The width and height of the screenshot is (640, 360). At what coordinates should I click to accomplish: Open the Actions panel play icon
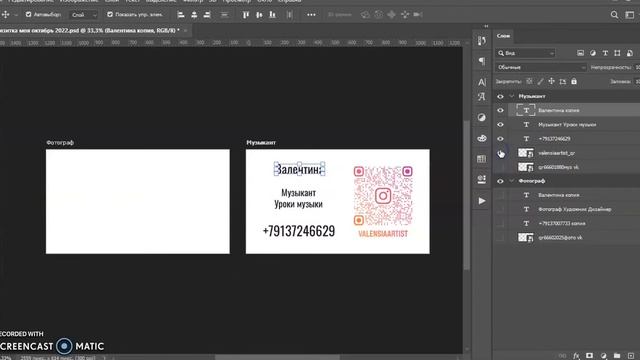coord(482,201)
